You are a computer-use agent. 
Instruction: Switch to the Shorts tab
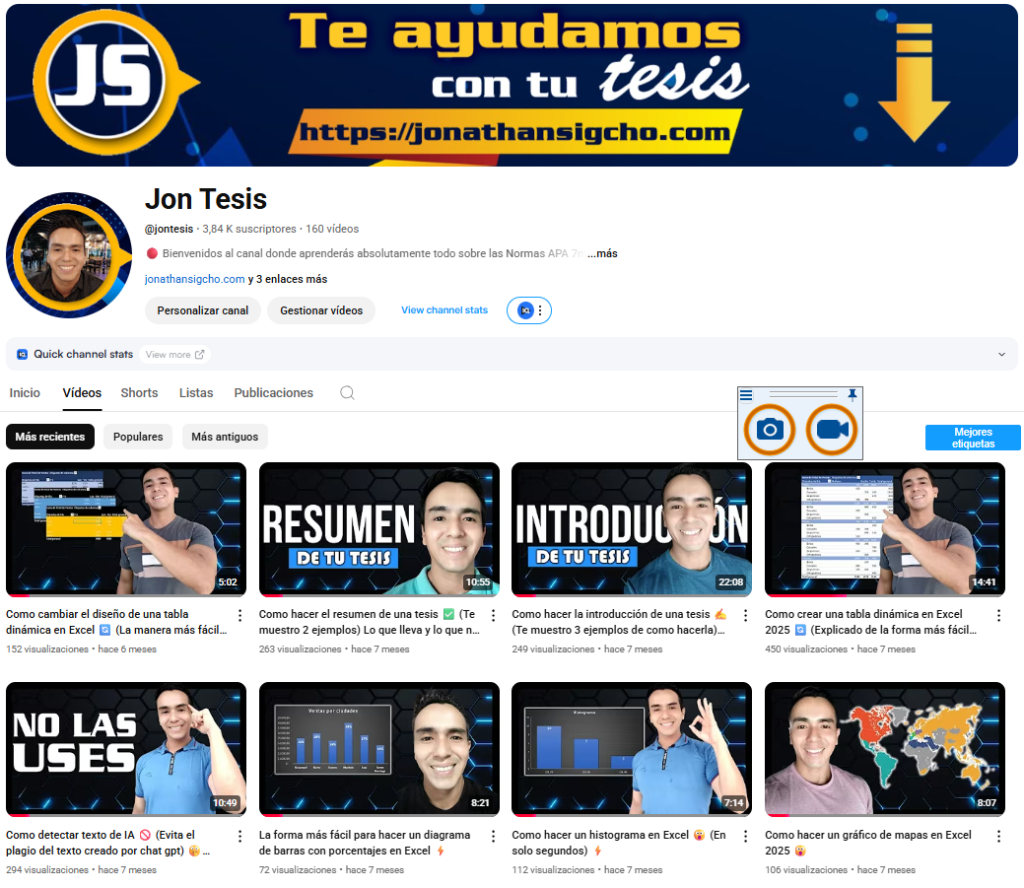tap(139, 393)
